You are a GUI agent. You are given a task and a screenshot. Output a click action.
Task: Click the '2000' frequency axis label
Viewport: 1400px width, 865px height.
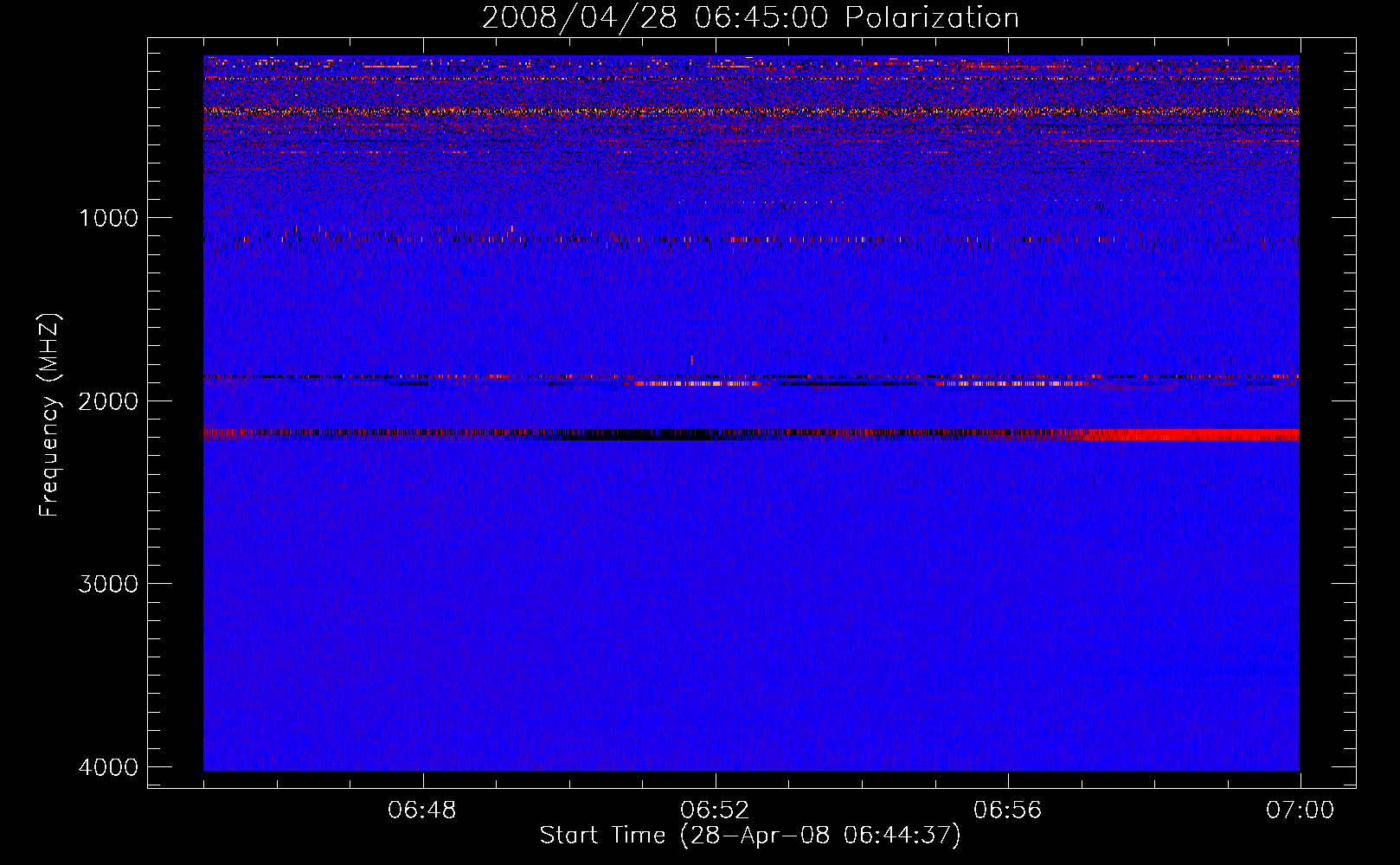108,401
